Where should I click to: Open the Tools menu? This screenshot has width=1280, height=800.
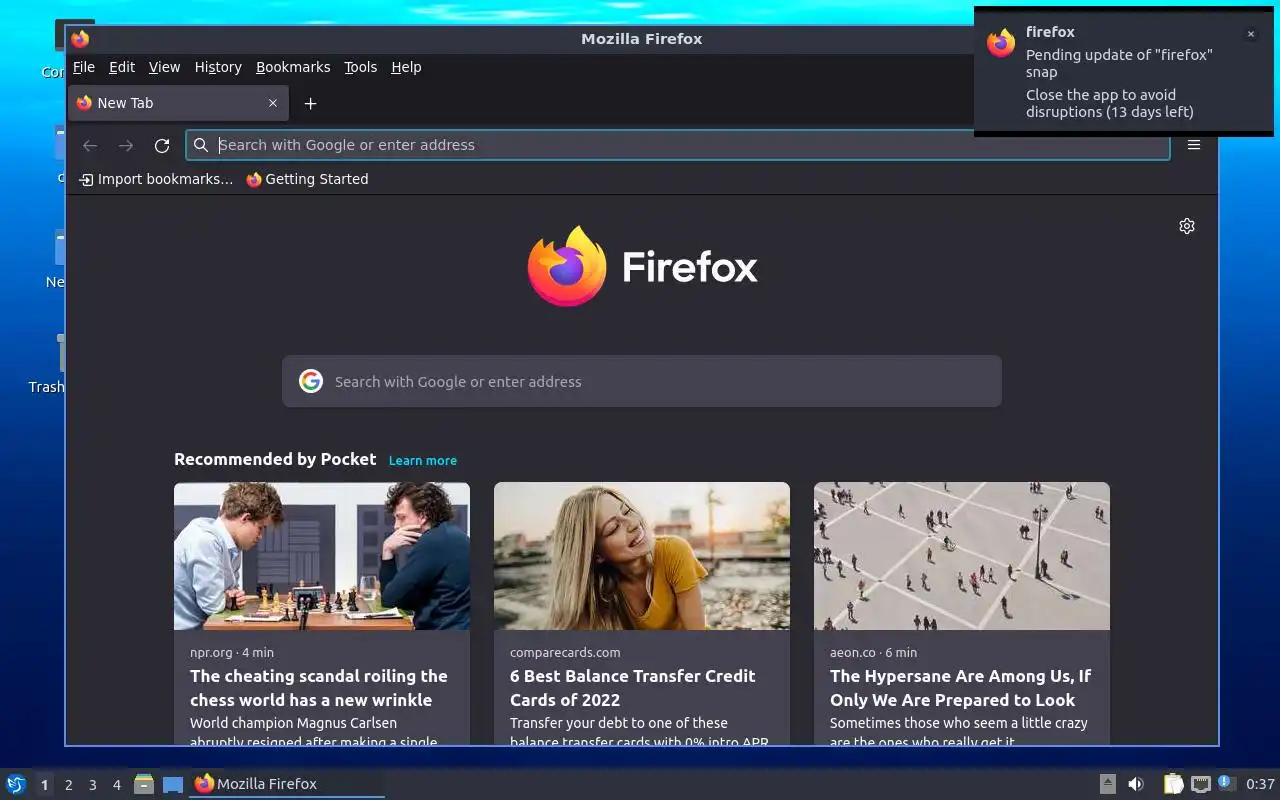[360, 67]
